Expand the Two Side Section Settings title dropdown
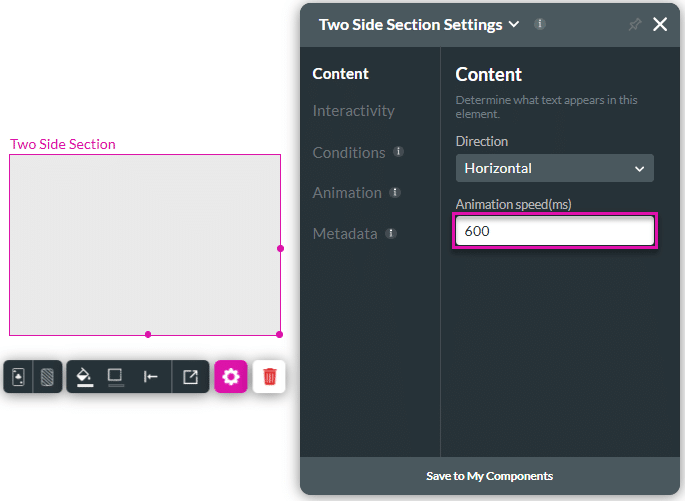685x501 pixels. [x=514, y=25]
